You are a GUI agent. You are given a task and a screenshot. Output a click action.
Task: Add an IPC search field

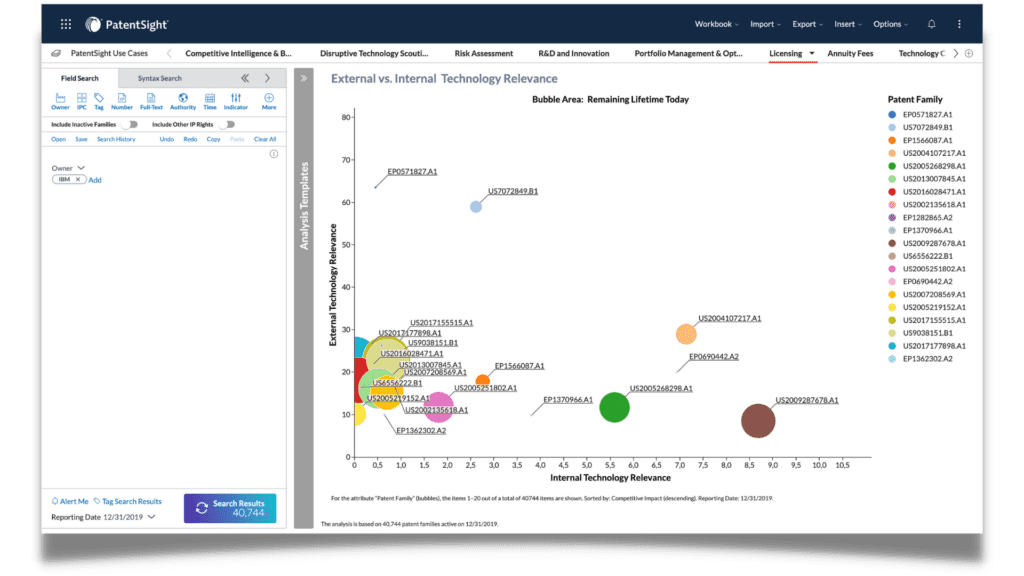click(82, 101)
